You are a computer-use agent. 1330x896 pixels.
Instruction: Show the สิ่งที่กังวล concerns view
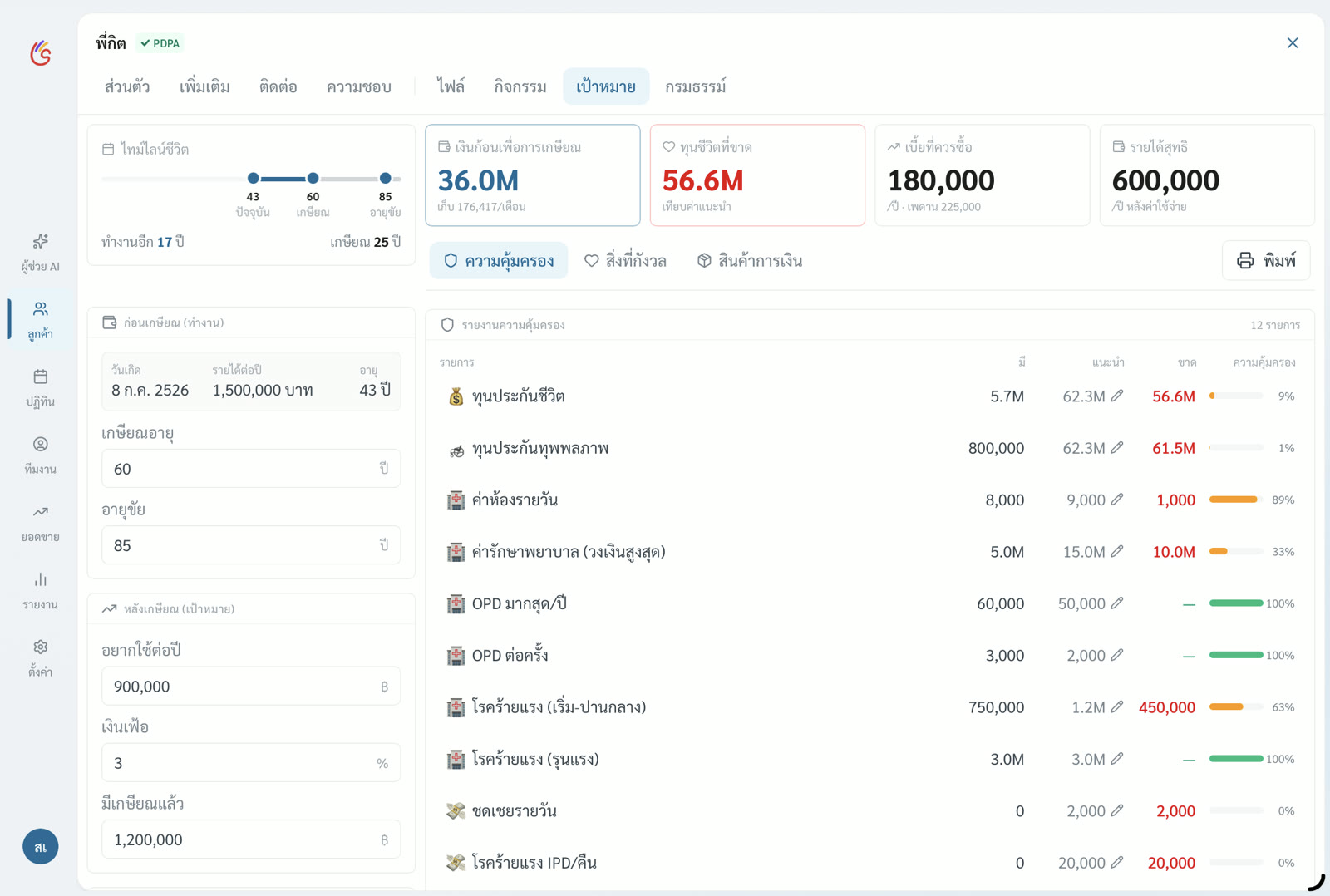[x=625, y=261]
